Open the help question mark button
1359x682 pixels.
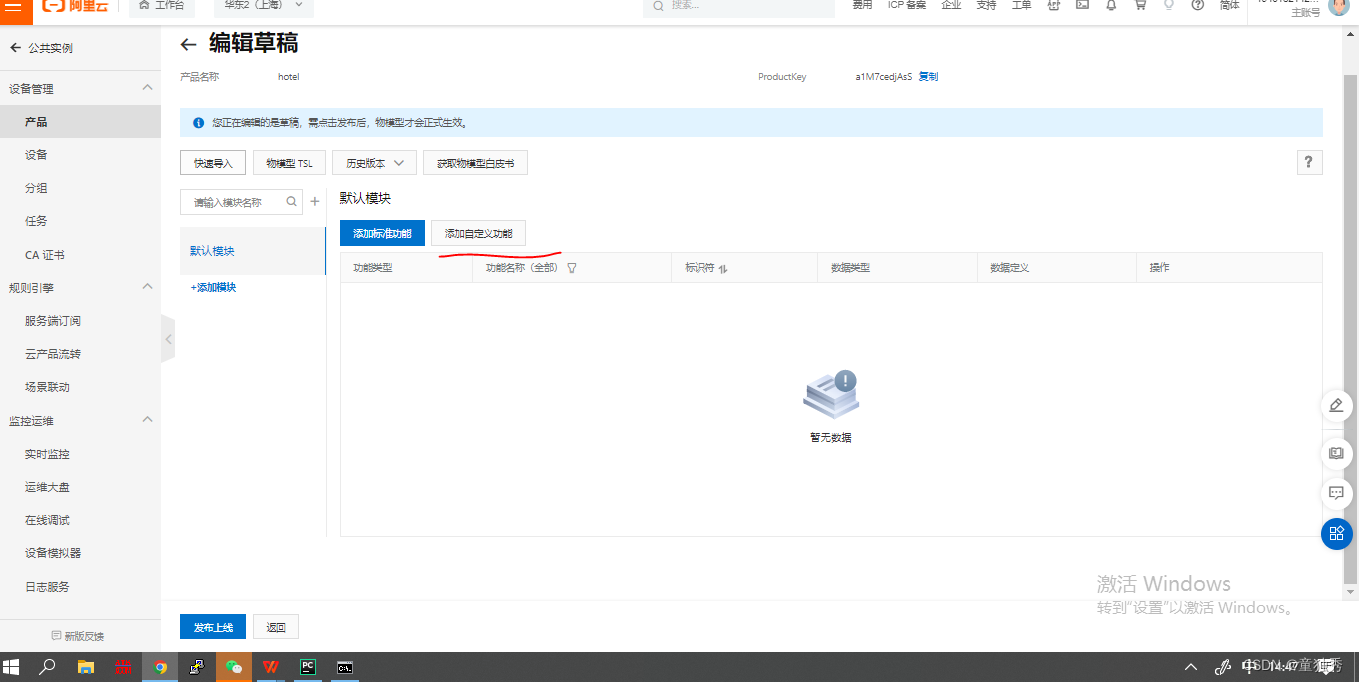[1309, 163]
